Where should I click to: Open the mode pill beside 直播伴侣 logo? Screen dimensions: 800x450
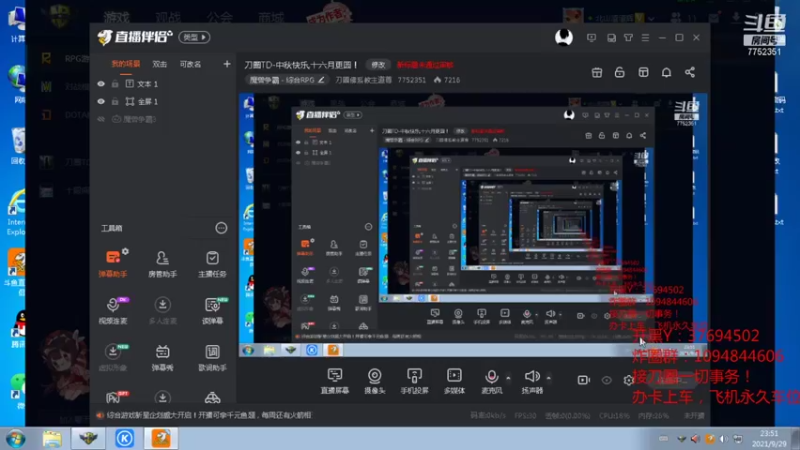tap(194, 37)
